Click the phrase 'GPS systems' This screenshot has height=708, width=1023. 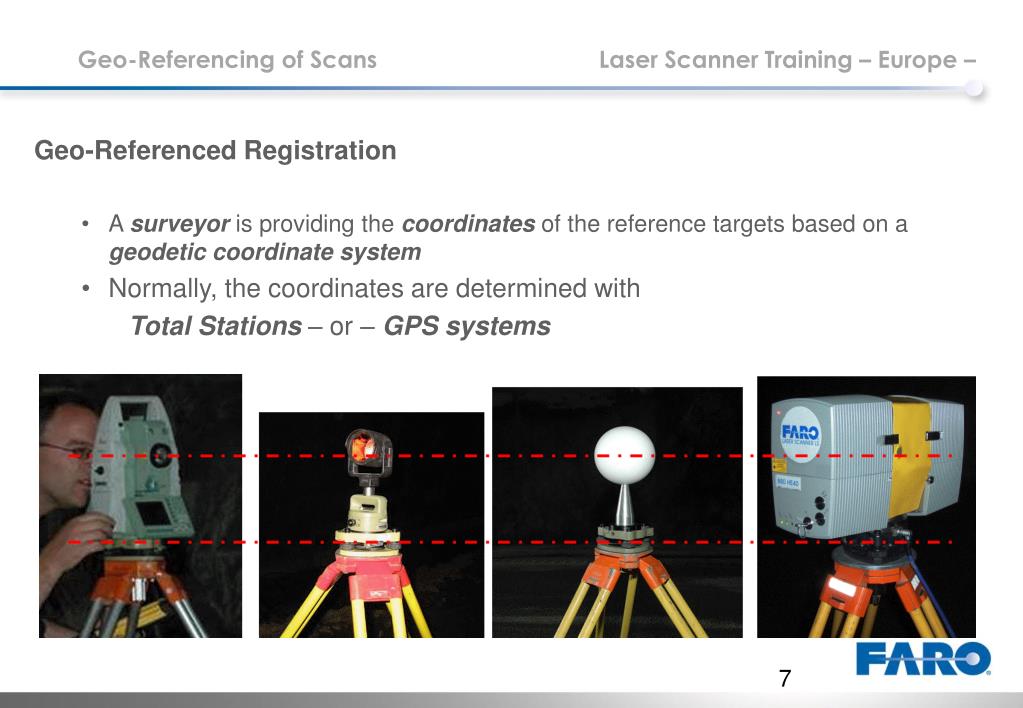coord(467,326)
